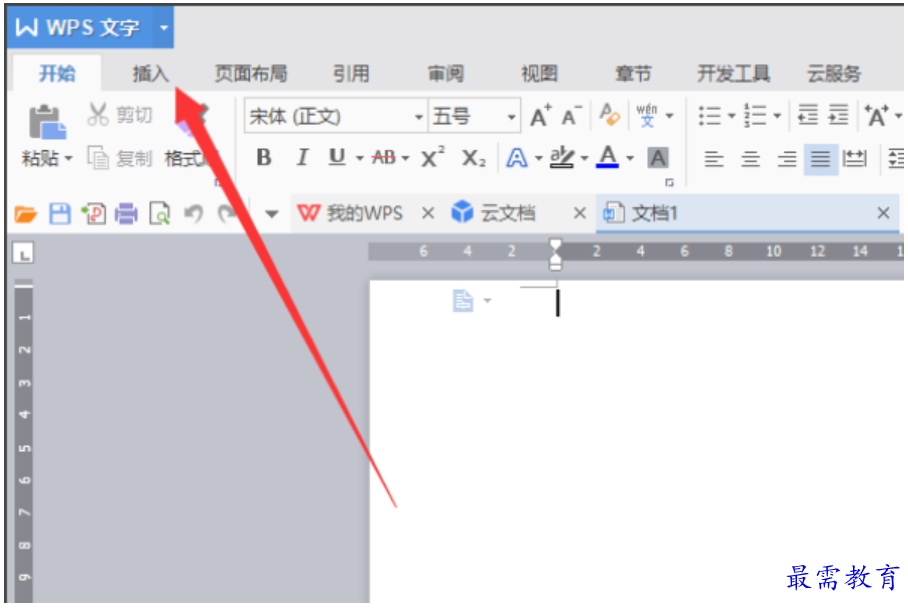Switch to 审阅 ribbon tab
This screenshot has width=908, height=609.
pos(446,74)
